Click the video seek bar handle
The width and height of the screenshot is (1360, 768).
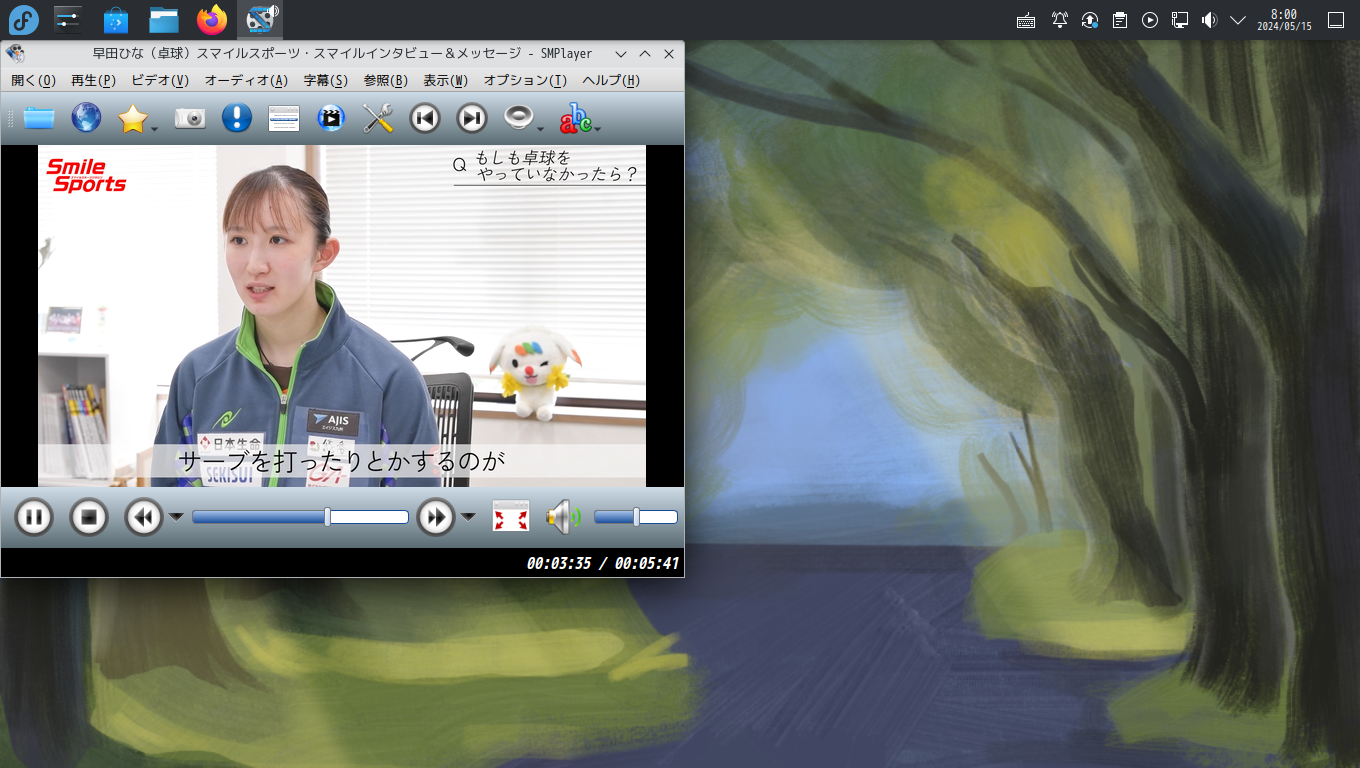pos(327,517)
